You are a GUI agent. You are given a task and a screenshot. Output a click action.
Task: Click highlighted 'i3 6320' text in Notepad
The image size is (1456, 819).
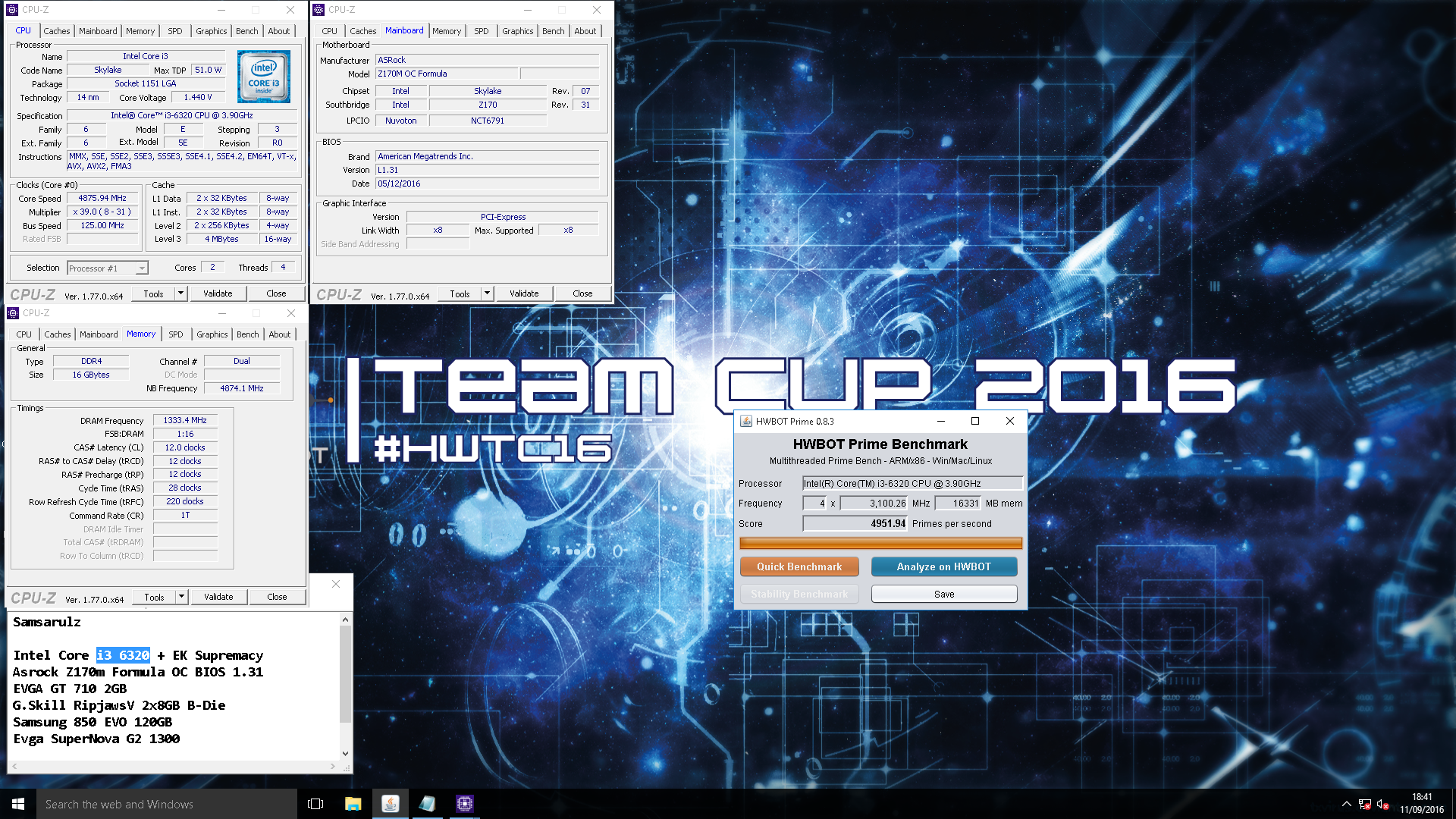[123, 655]
